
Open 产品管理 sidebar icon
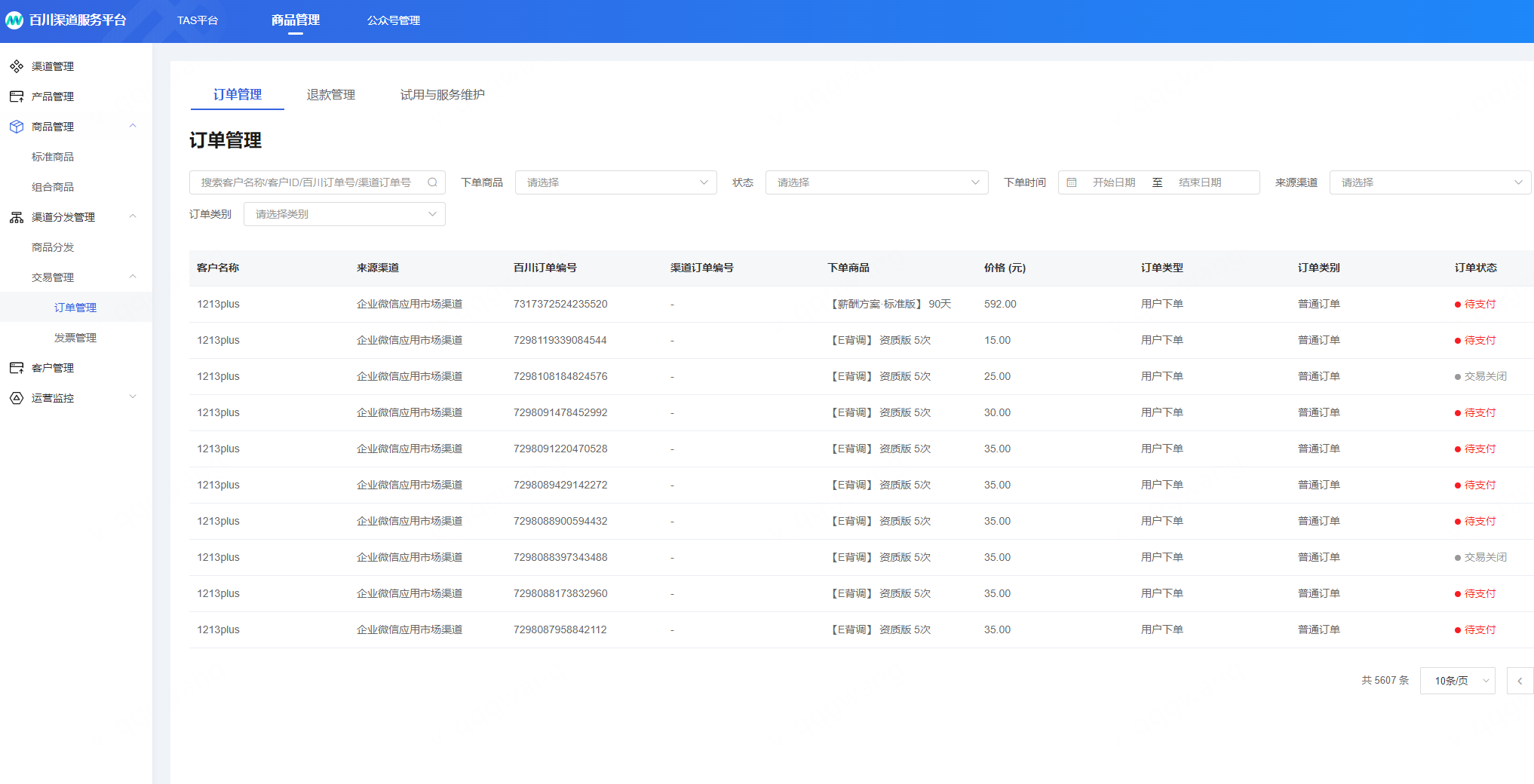point(17,96)
